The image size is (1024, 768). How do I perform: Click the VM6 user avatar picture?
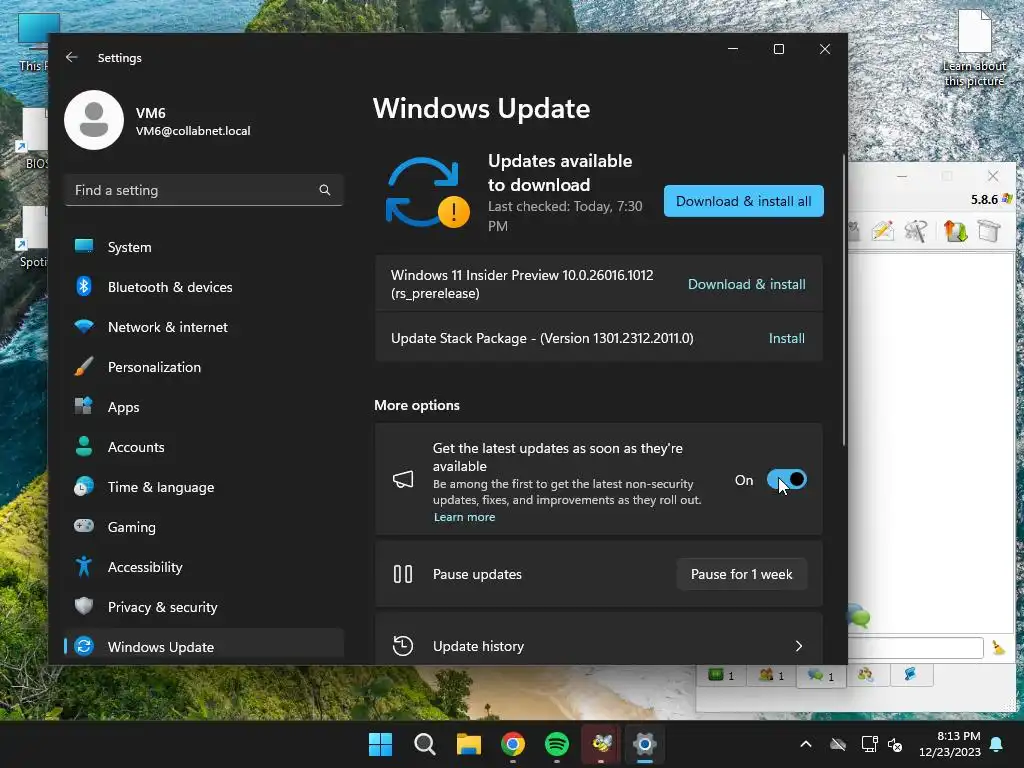pos(94,120)
